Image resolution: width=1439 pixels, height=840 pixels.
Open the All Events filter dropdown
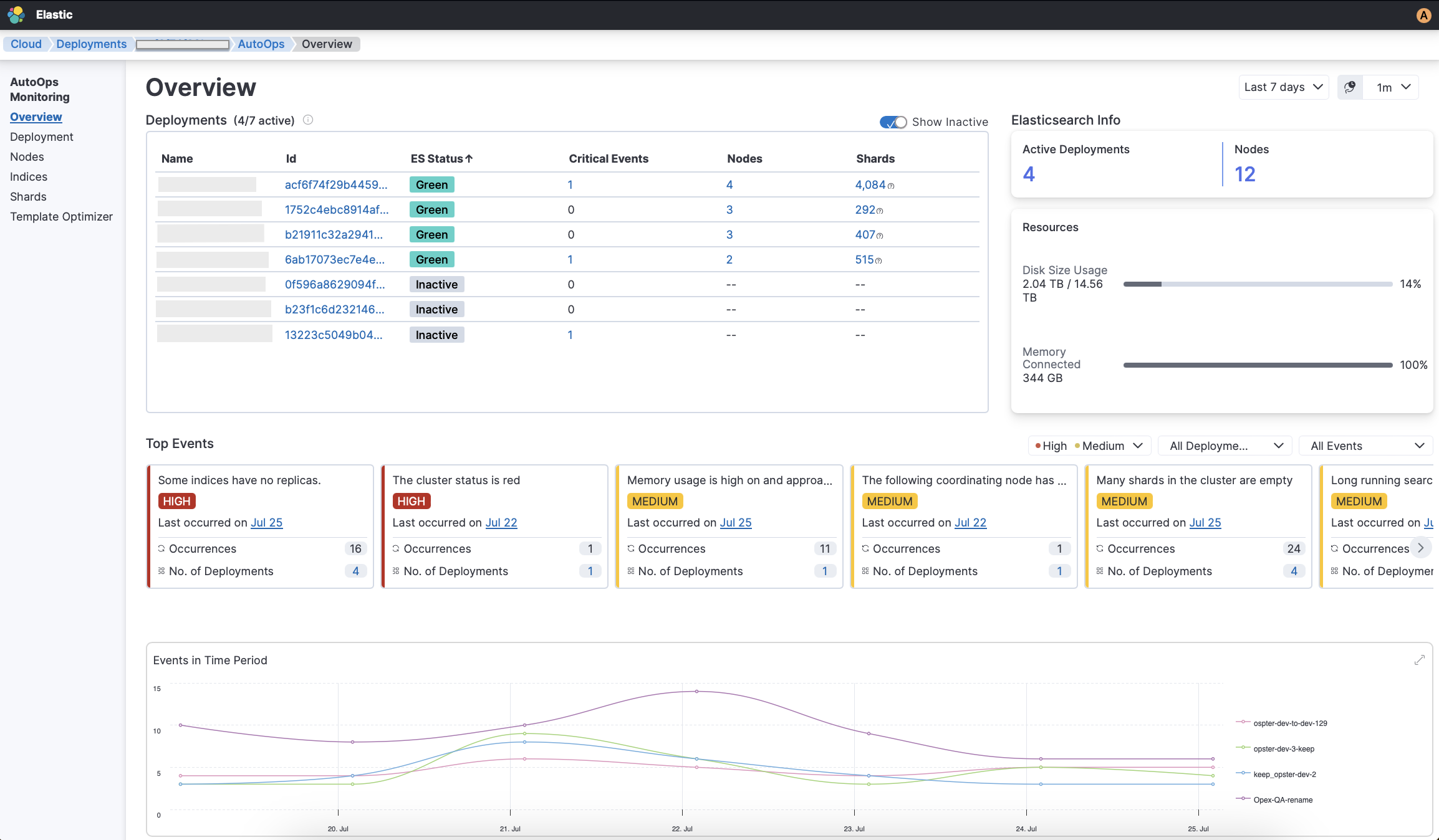coord(1366,446)
